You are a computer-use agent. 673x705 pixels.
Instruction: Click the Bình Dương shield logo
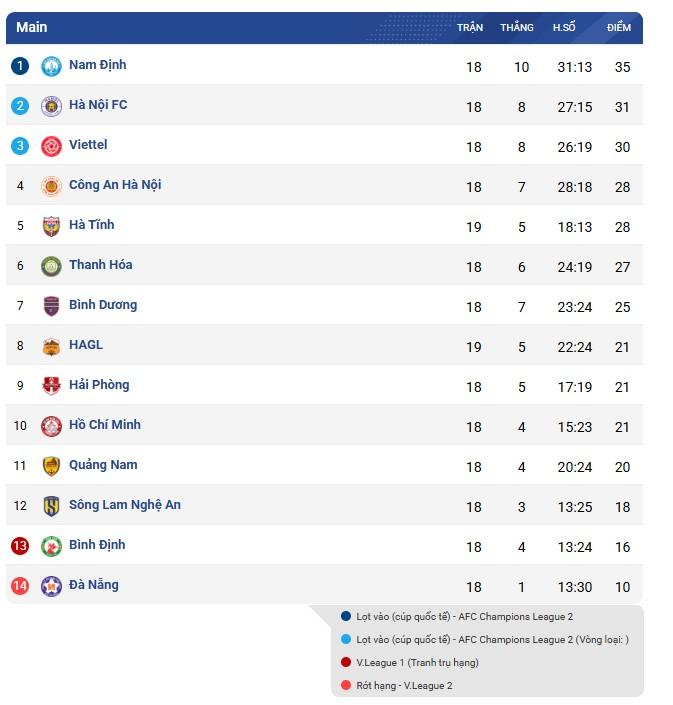coord(51,306)
